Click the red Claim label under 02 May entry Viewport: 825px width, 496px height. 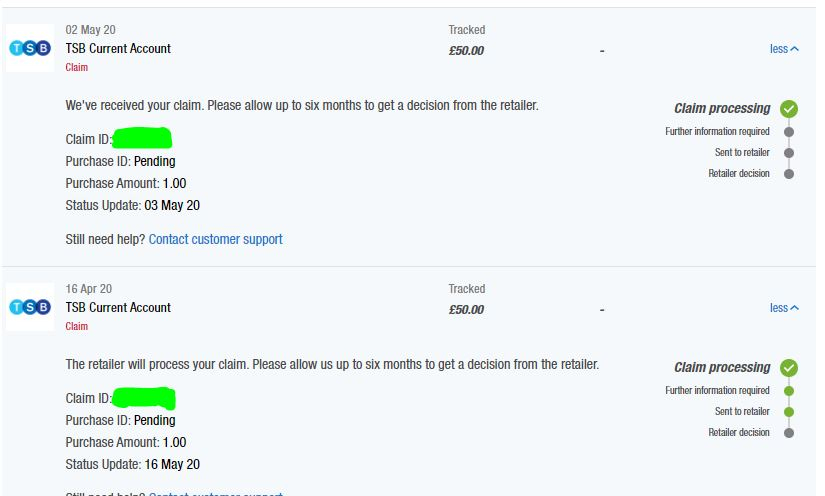click(77, 68)
